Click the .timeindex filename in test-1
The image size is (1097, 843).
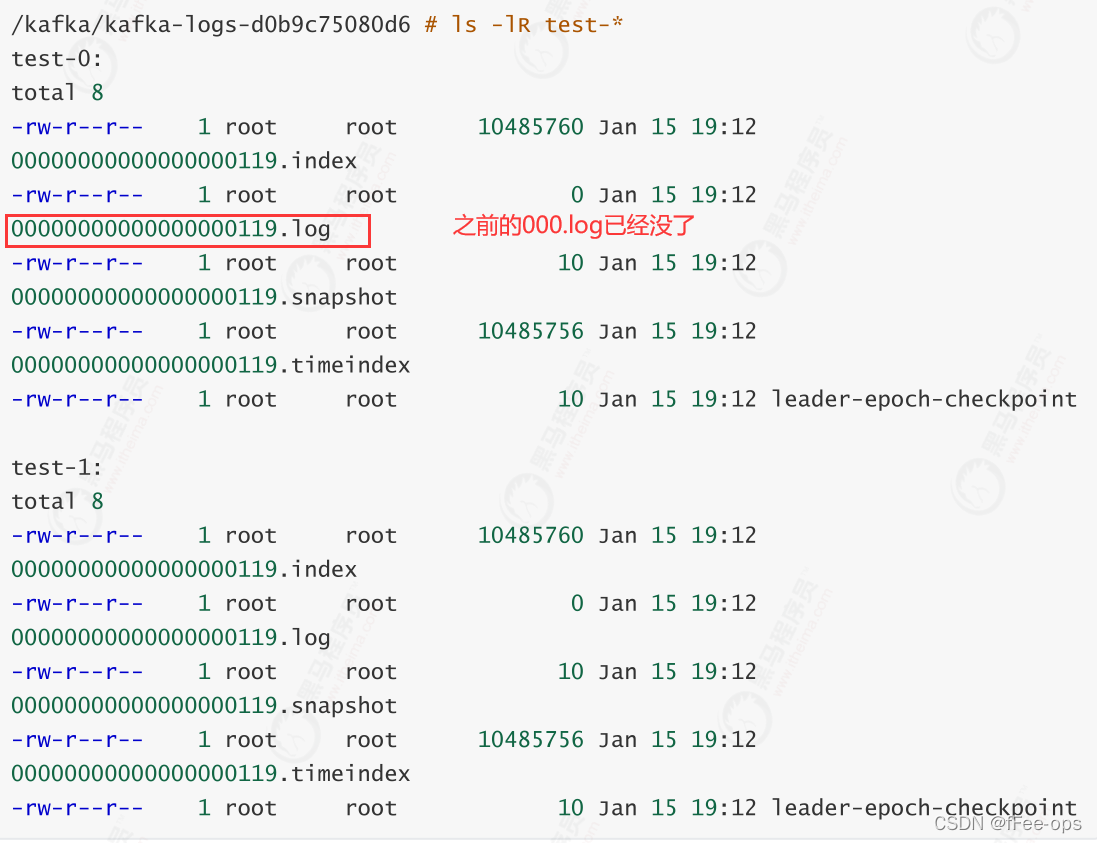(211, 774)
